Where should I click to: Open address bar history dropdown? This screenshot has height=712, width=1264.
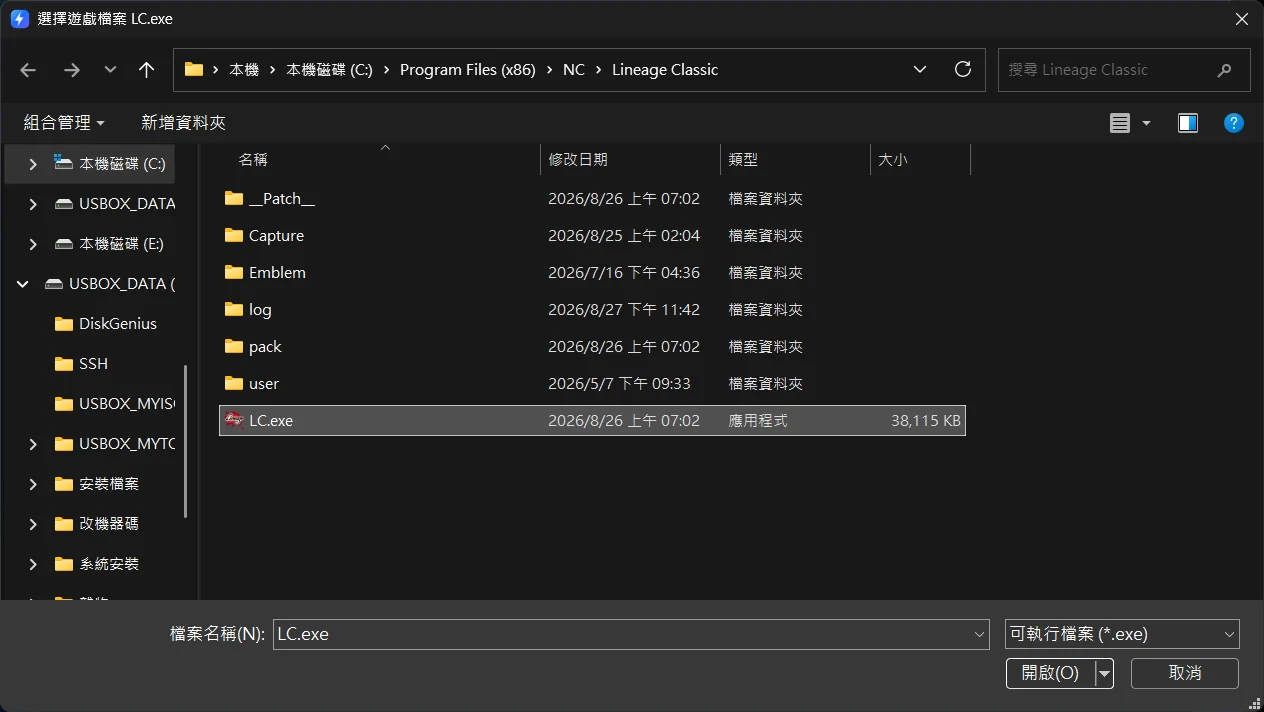click(920, 70)
